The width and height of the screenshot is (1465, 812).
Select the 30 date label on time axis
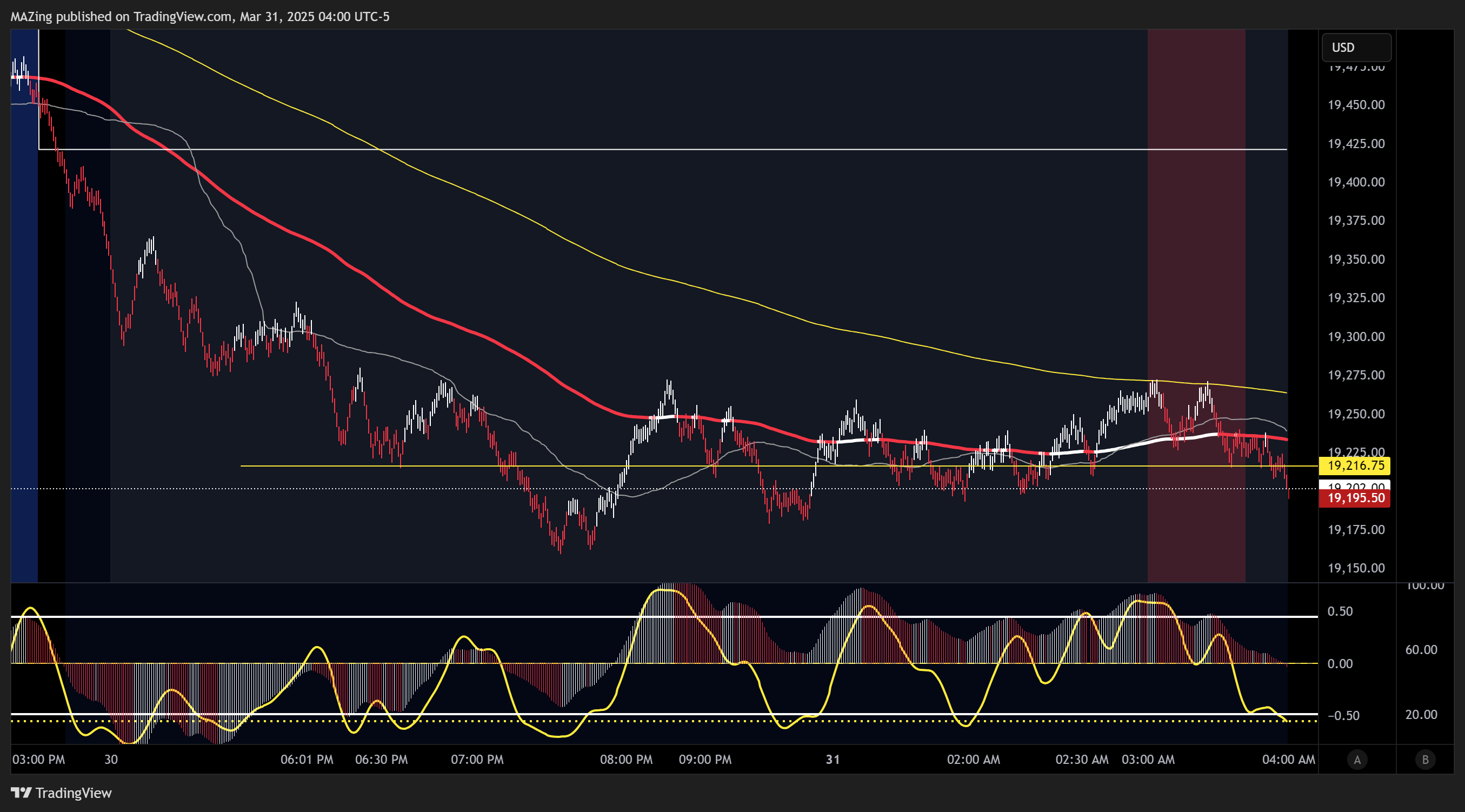click(111, 760)
